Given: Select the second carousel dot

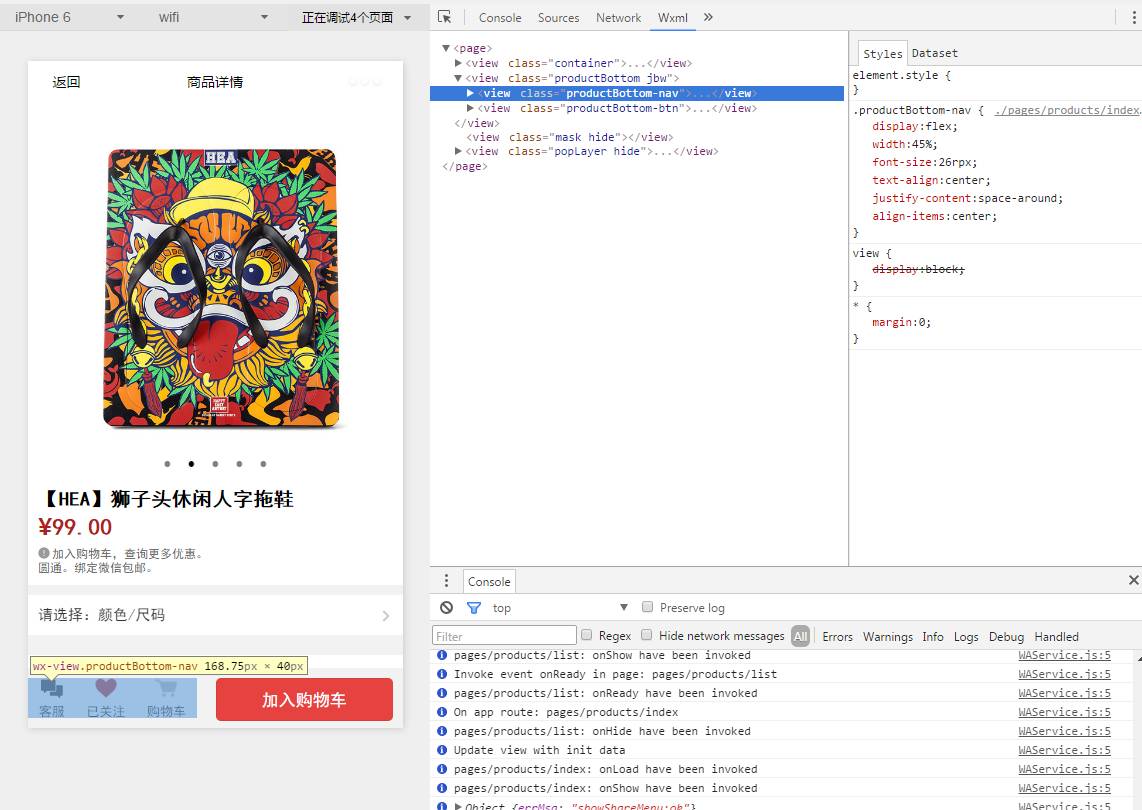Looking at the screenshot, I should (x=192, y=463).
